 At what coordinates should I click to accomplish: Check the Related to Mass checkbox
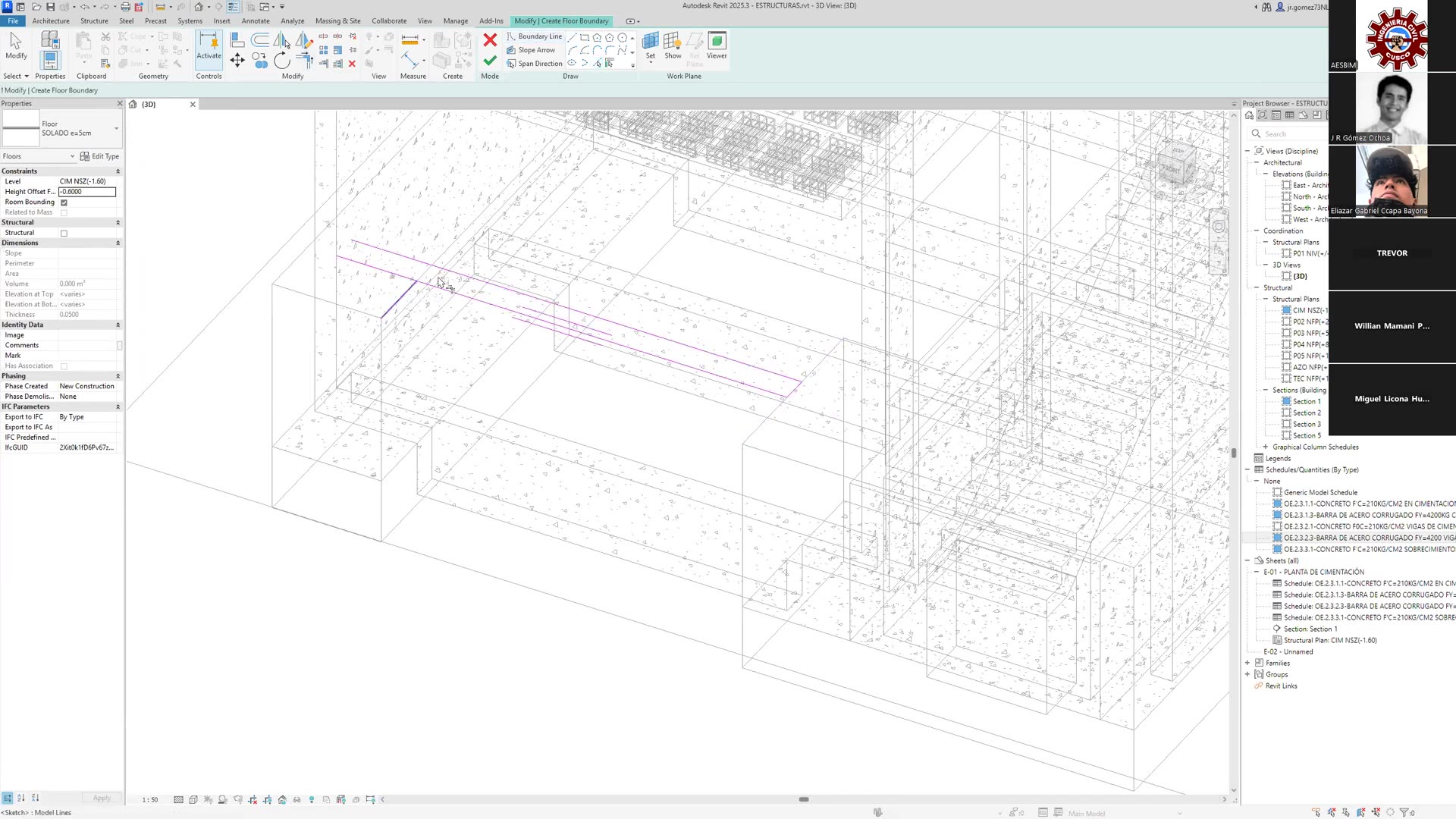pos(64,212)
